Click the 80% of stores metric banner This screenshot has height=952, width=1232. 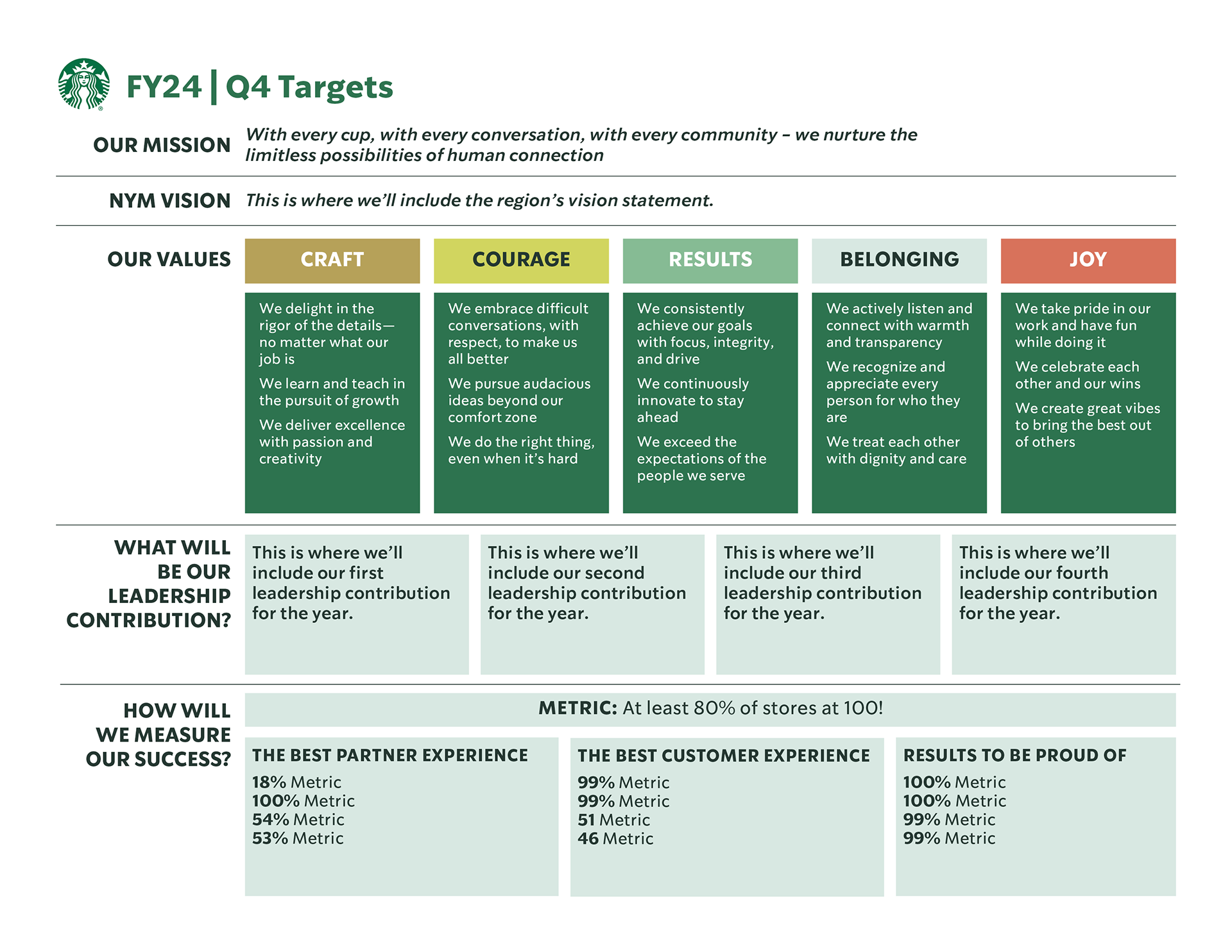(x=710, y=709)
